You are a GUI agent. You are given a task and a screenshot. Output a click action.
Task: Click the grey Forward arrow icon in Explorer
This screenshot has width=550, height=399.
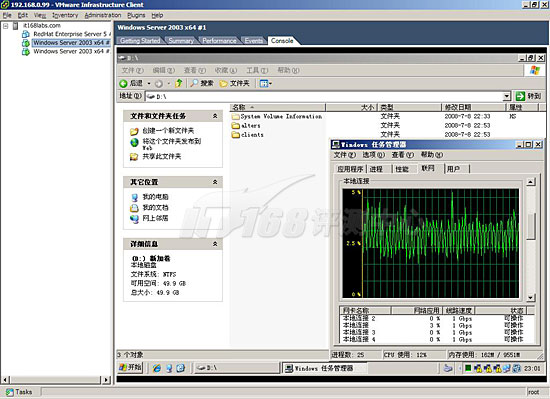(159, 83)
